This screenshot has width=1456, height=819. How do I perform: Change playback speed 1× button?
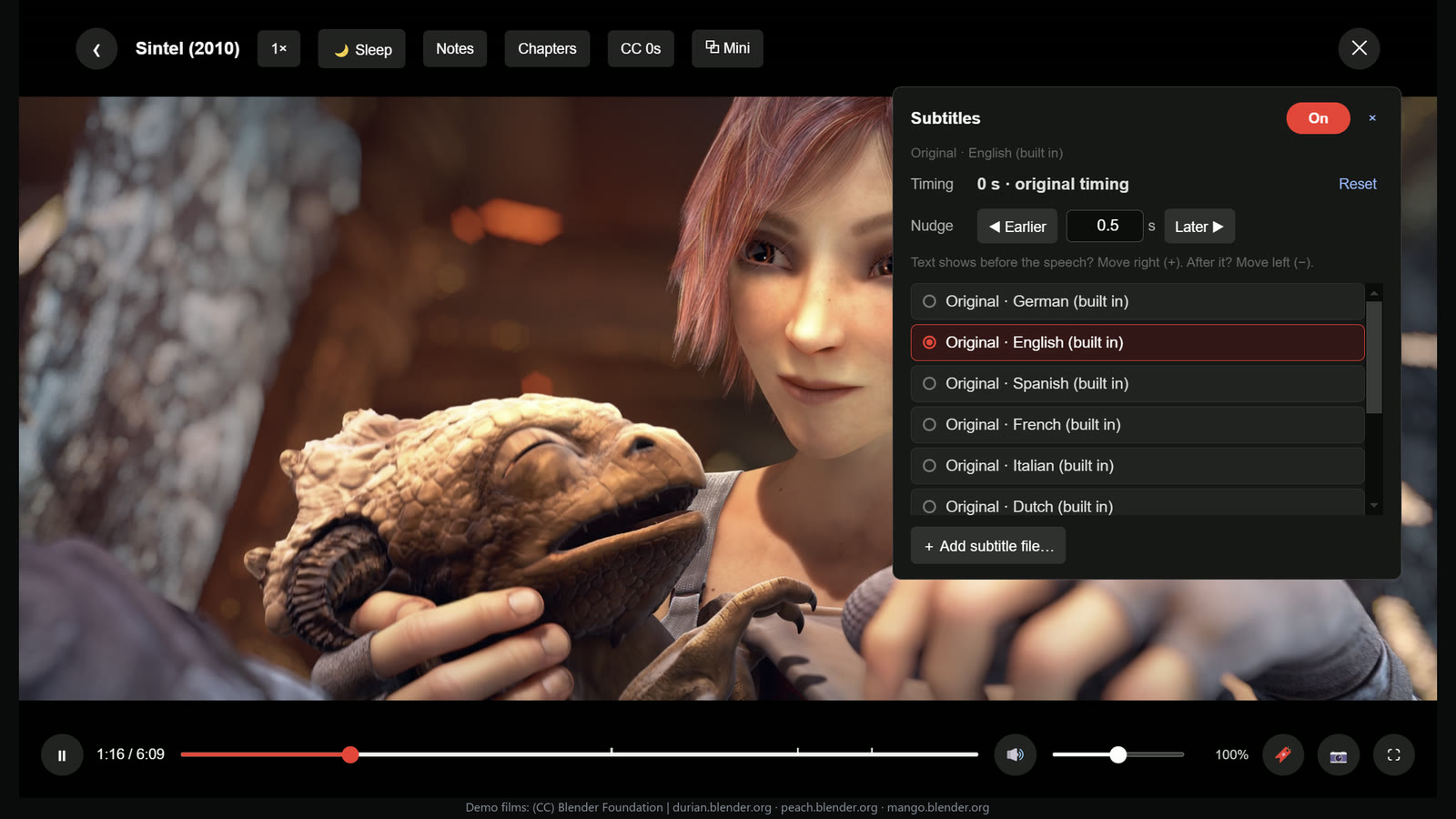[x=279, y=49]
